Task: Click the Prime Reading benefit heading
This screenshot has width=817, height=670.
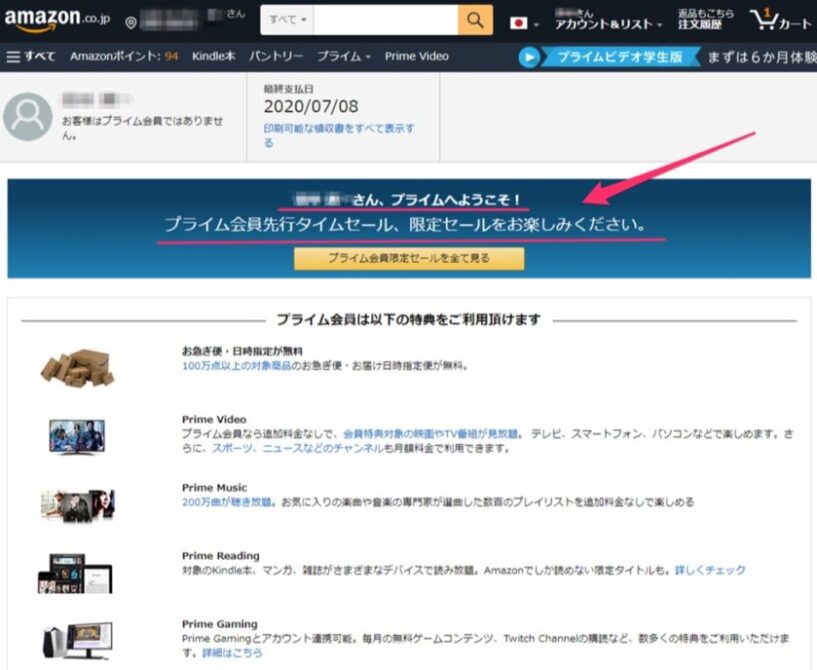Action: click(x=220, y=556)
